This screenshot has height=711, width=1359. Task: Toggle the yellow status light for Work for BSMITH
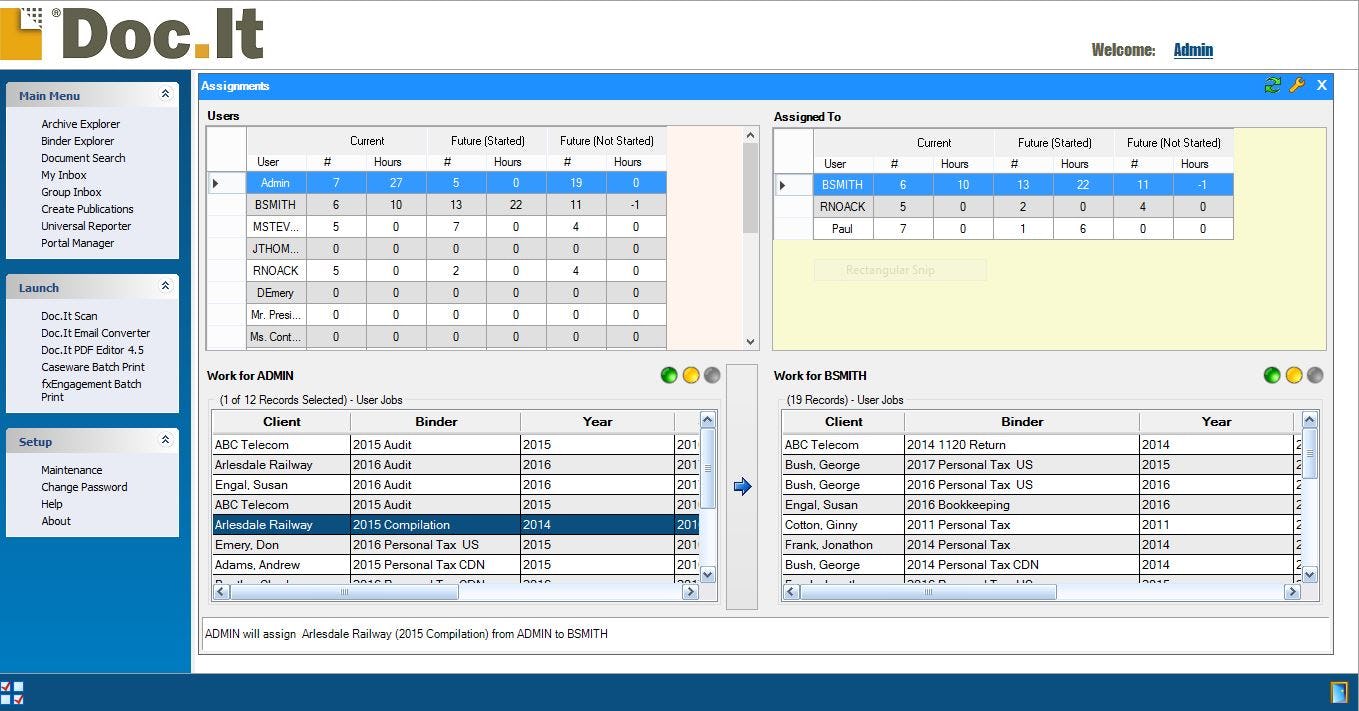(x=1294, y=375)
